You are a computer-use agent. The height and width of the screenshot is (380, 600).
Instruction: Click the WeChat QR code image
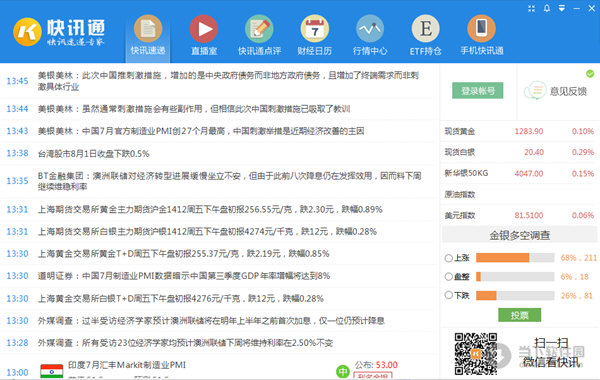click(x=476, y=354)
